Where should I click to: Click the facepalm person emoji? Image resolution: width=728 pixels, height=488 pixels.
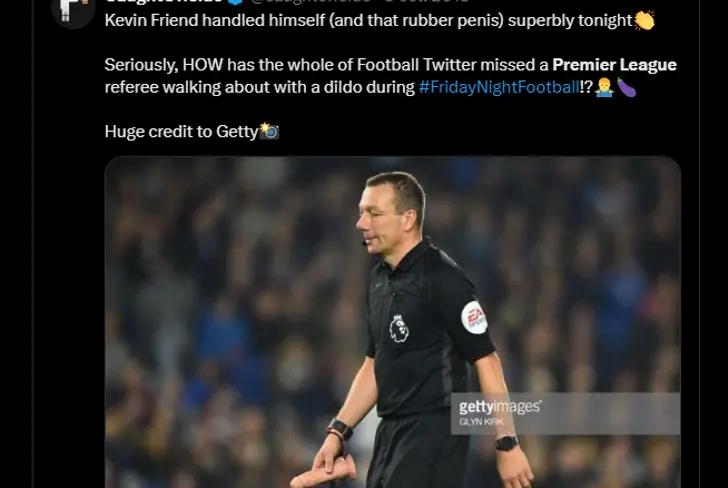point(604,87)
